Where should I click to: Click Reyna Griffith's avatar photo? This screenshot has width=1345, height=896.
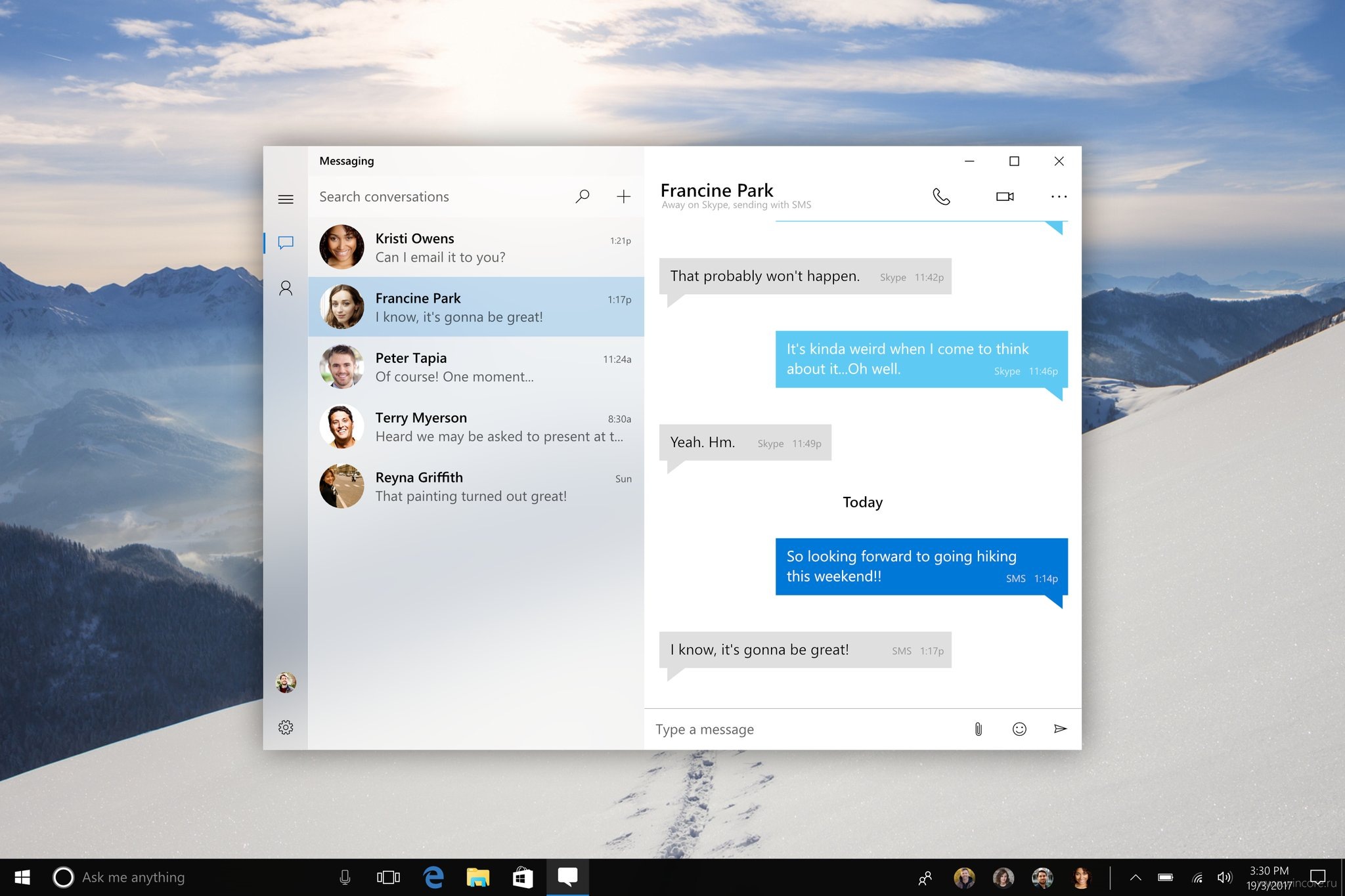(342, 486)
